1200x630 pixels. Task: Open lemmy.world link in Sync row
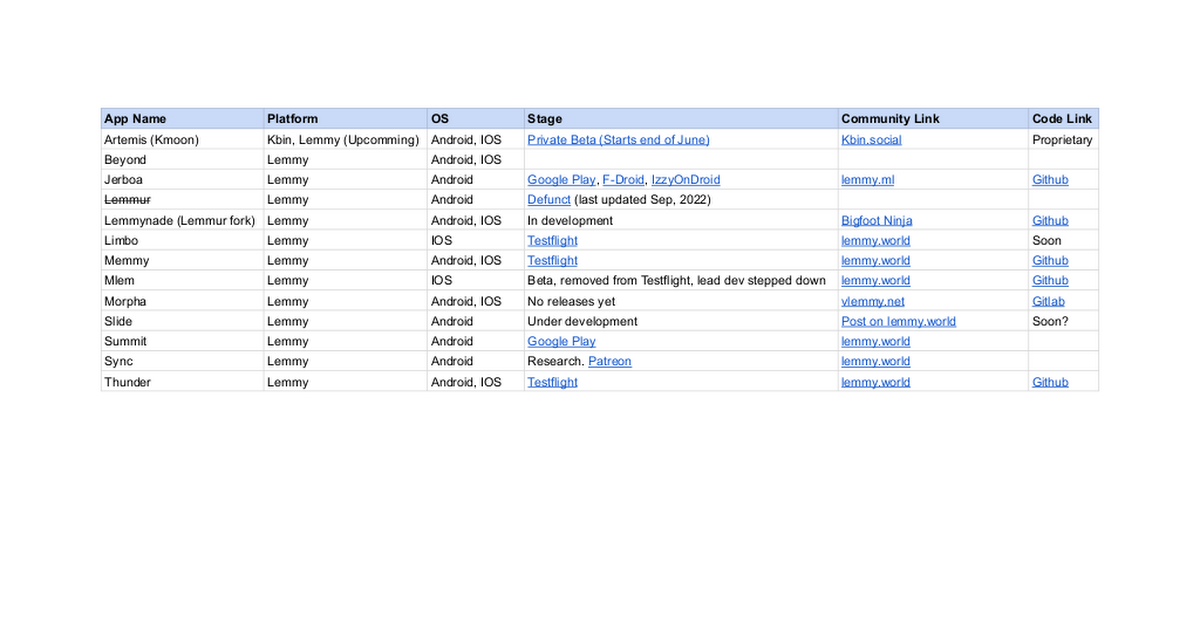pos(875,361)
